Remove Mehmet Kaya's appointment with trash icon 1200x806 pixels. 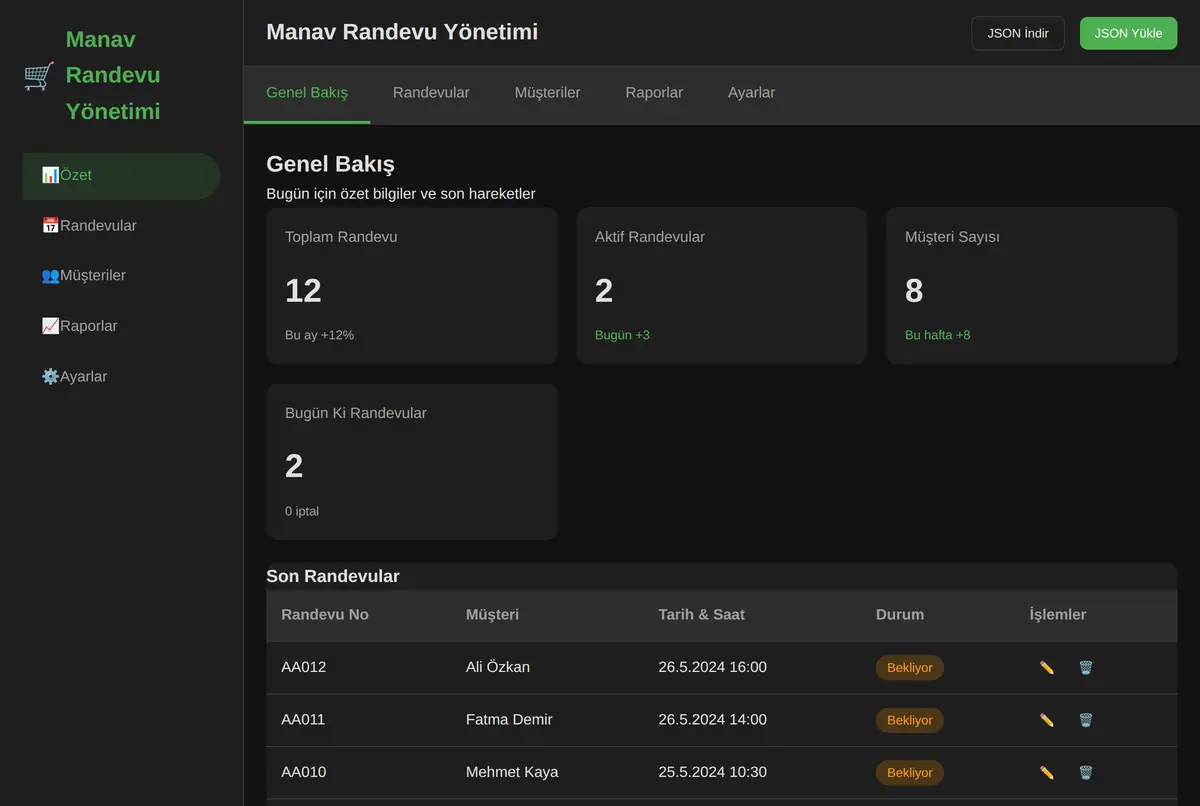(x=1086, y=772)
